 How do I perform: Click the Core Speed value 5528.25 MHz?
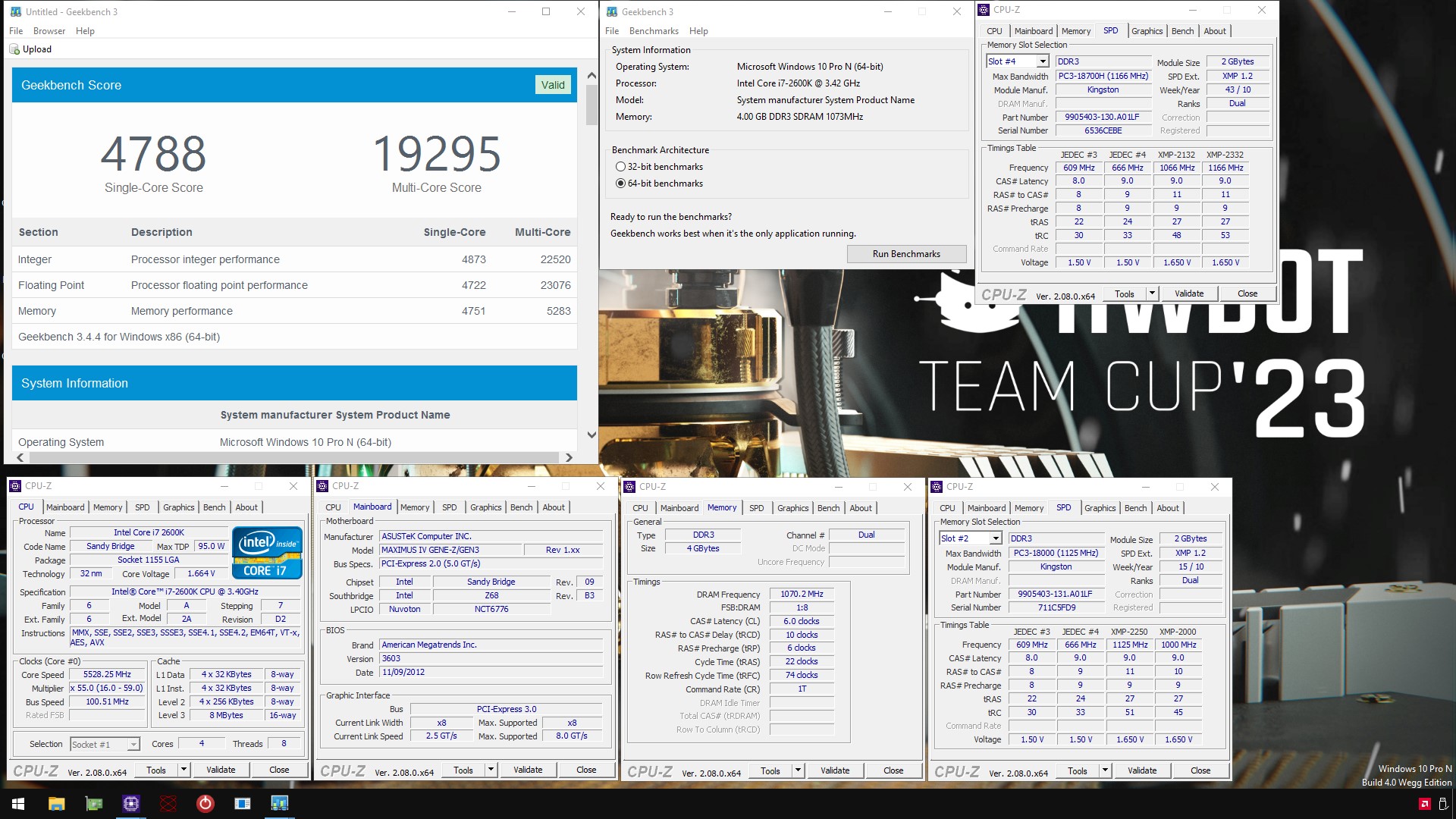tap(108, 675)
